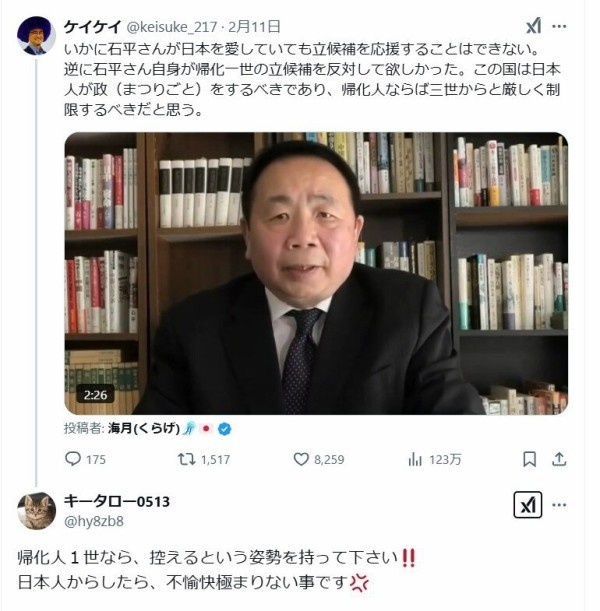The image size is (600, 611).
Task: Repost the tweet with 1,517 reposts
Action: (x=203, y=459)
